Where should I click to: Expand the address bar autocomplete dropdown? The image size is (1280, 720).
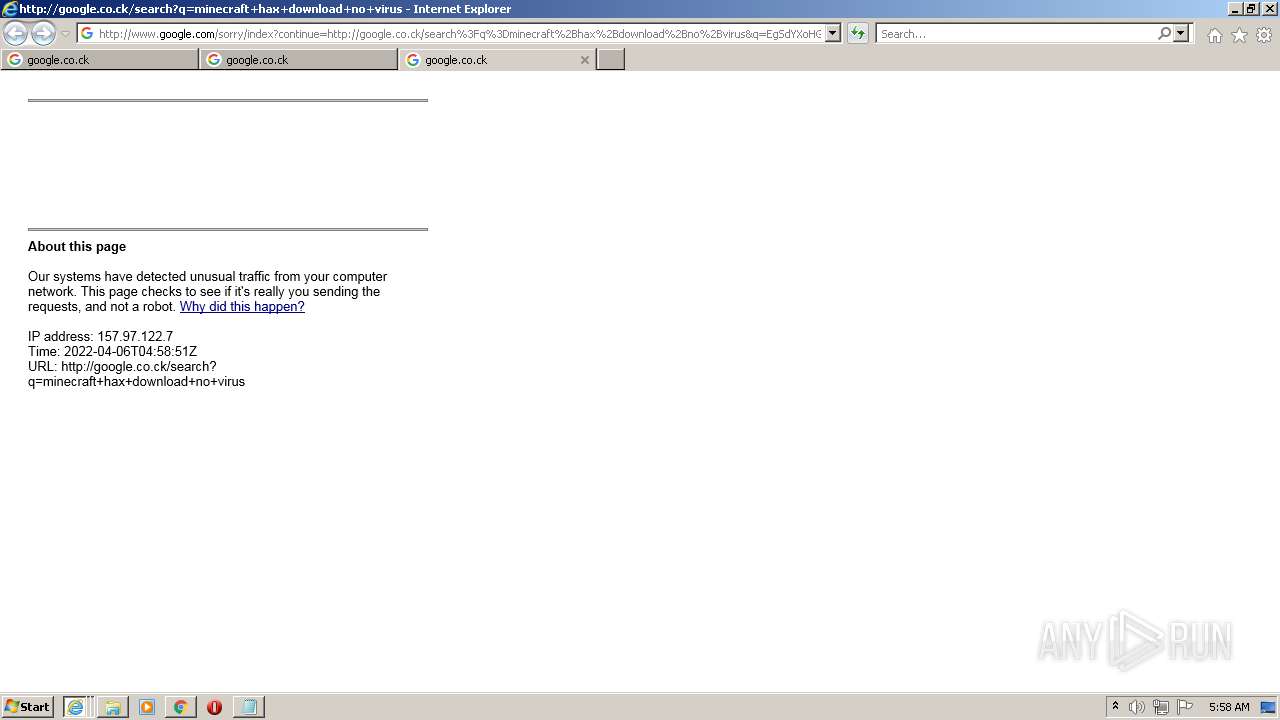832,34
